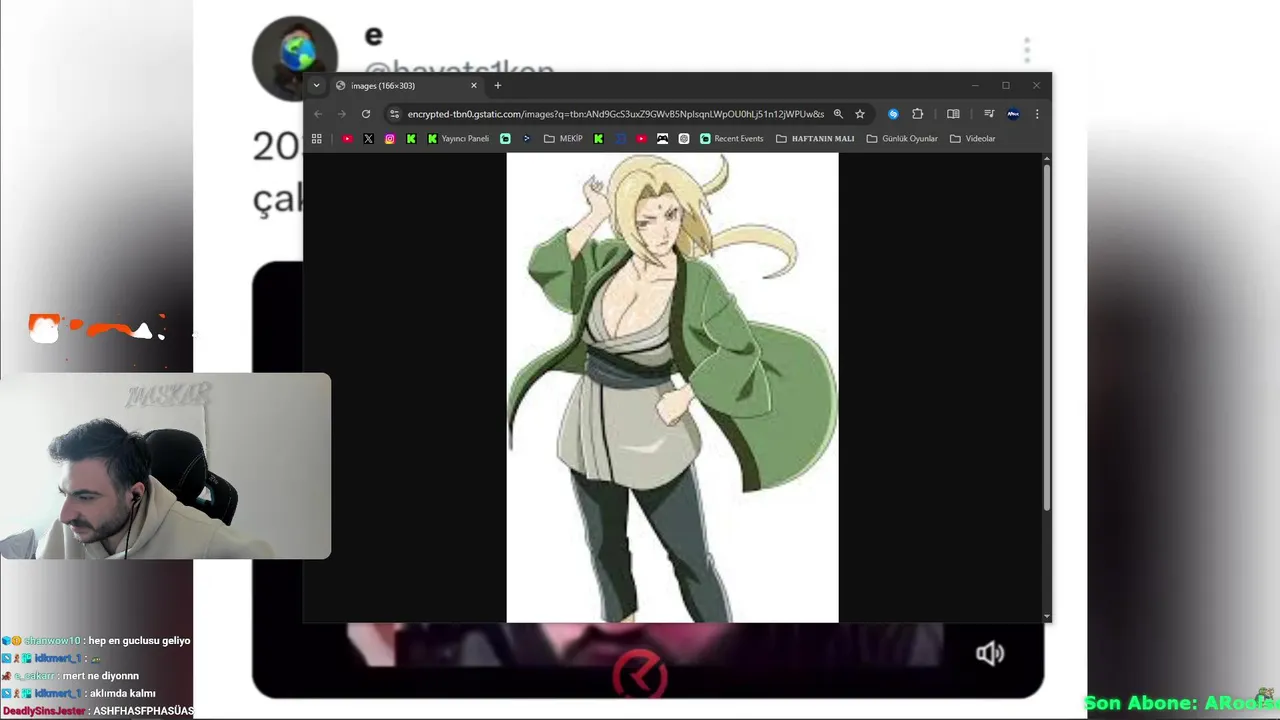This screenshot has width=1280, height=720.
Task: Go forward in browser history
Action: click(342, 114)
